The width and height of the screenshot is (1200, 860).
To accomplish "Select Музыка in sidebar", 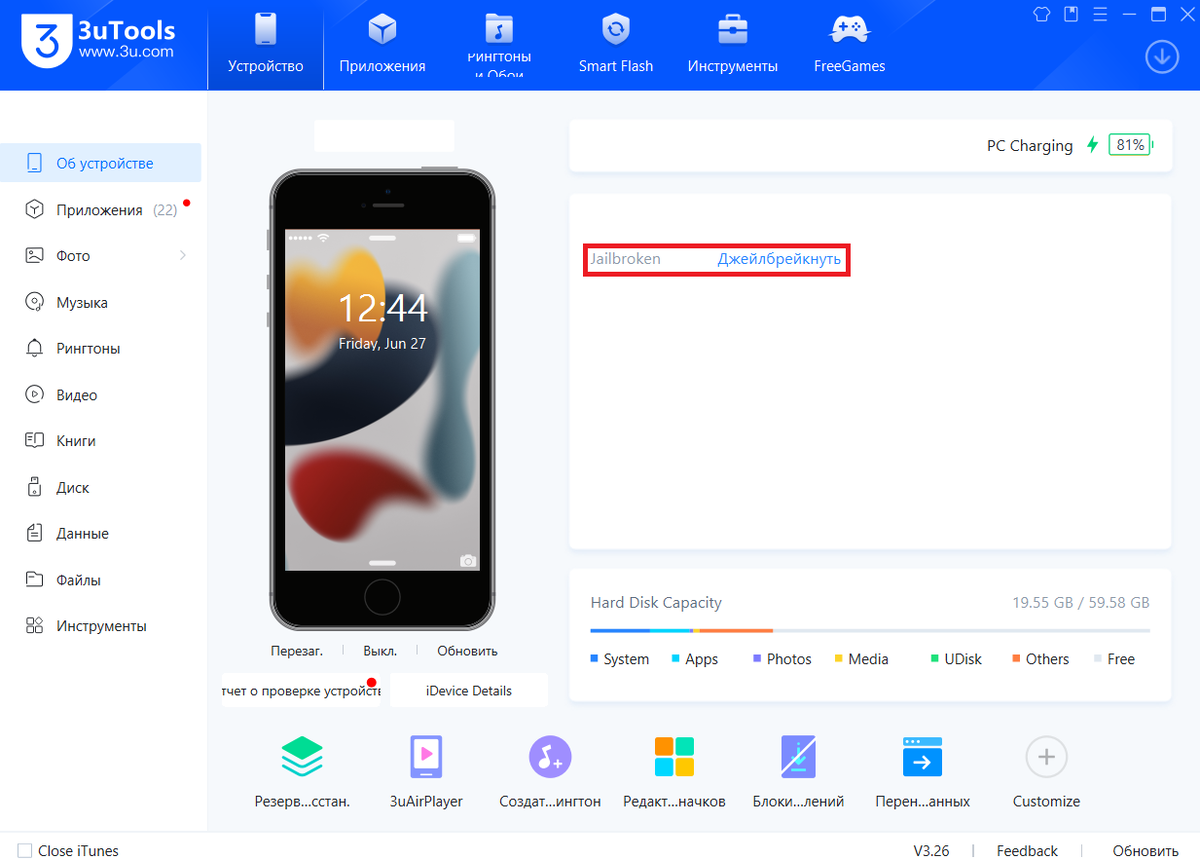I will tap(100, 302).
